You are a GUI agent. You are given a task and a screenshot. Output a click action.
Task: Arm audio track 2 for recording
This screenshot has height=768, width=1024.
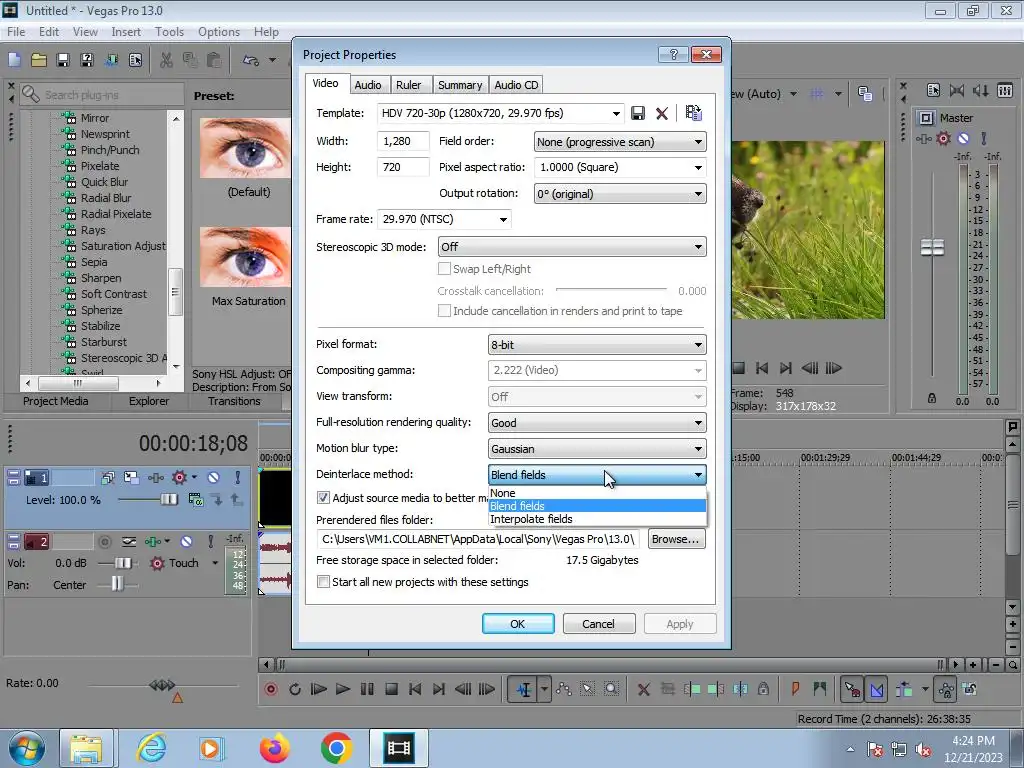click(x=104, y=541)
